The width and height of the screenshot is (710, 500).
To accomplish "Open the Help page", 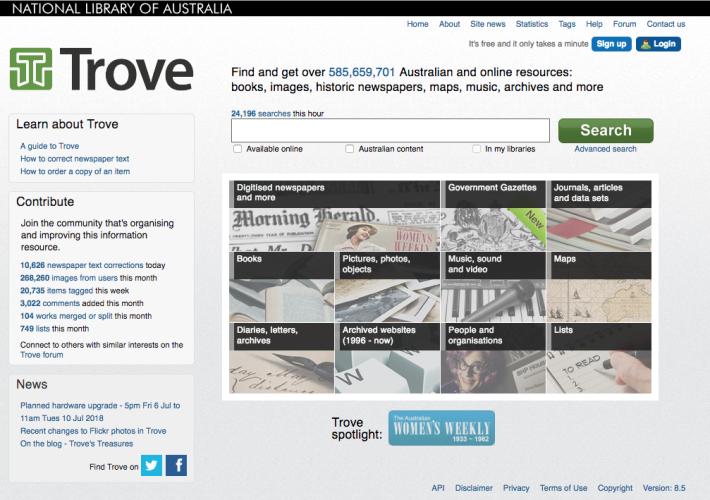I will tap(594, 24).
